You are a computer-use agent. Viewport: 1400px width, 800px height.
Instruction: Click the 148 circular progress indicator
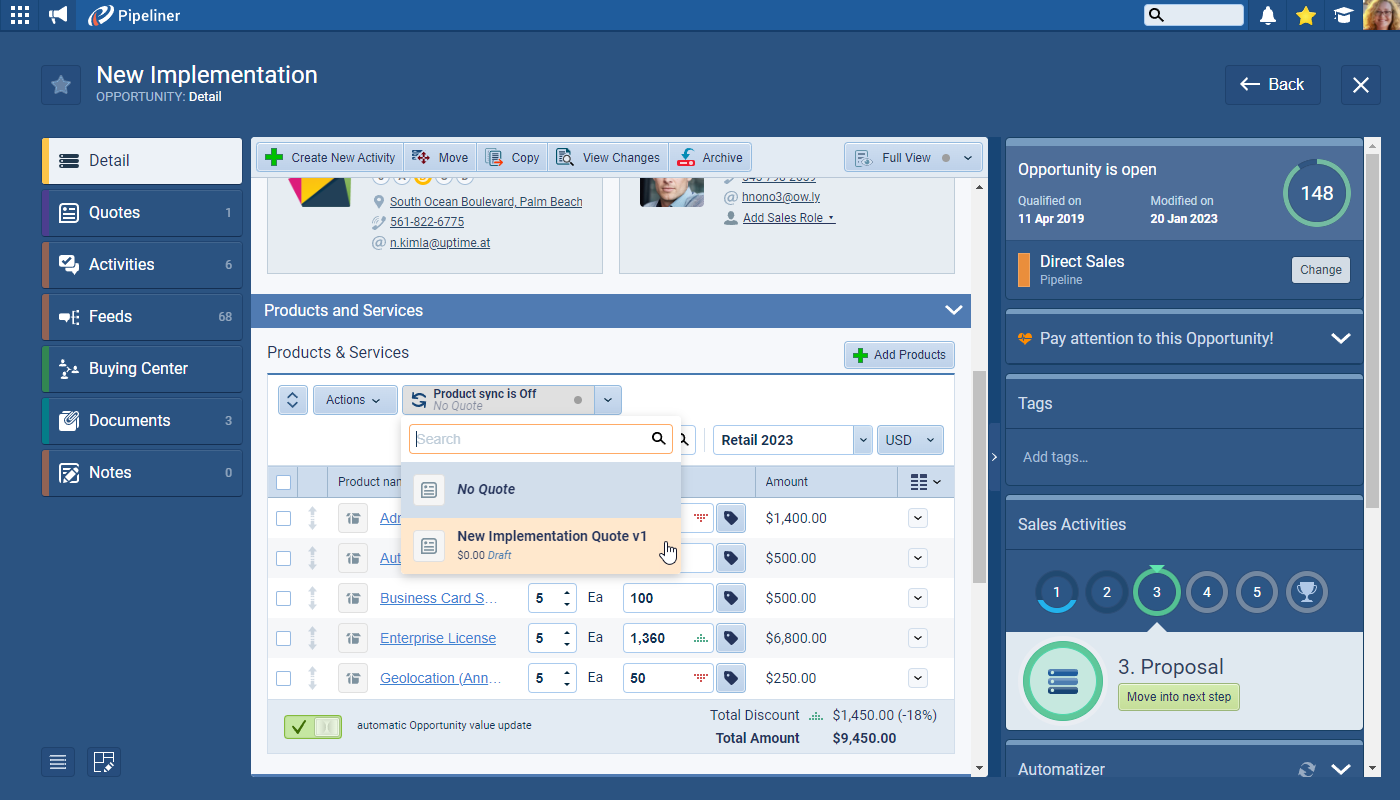click(x=1316, y=193)
